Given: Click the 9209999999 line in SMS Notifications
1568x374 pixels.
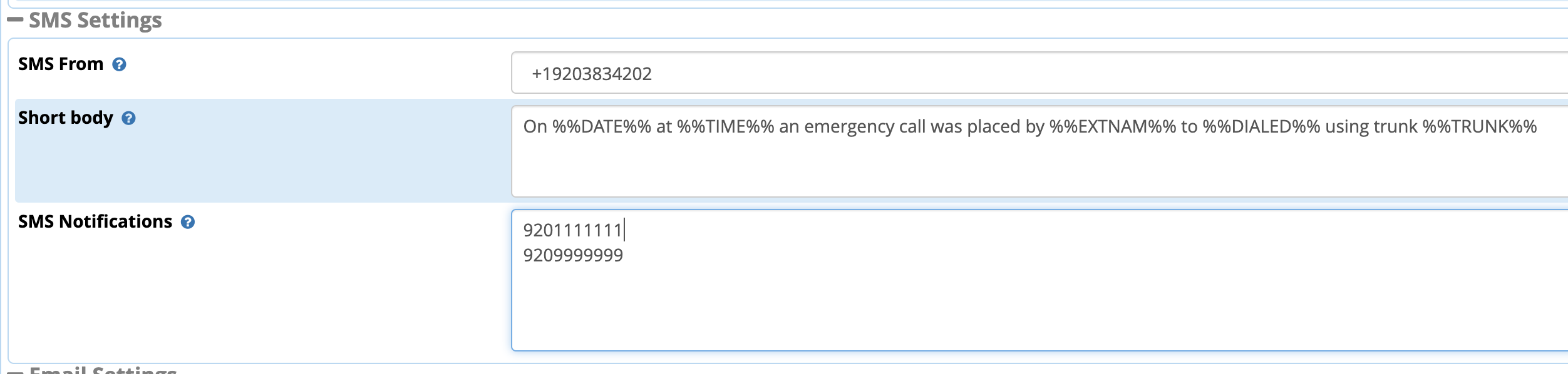Looking at the screenshot, I should pyautogui.click(x=573, y=255).
